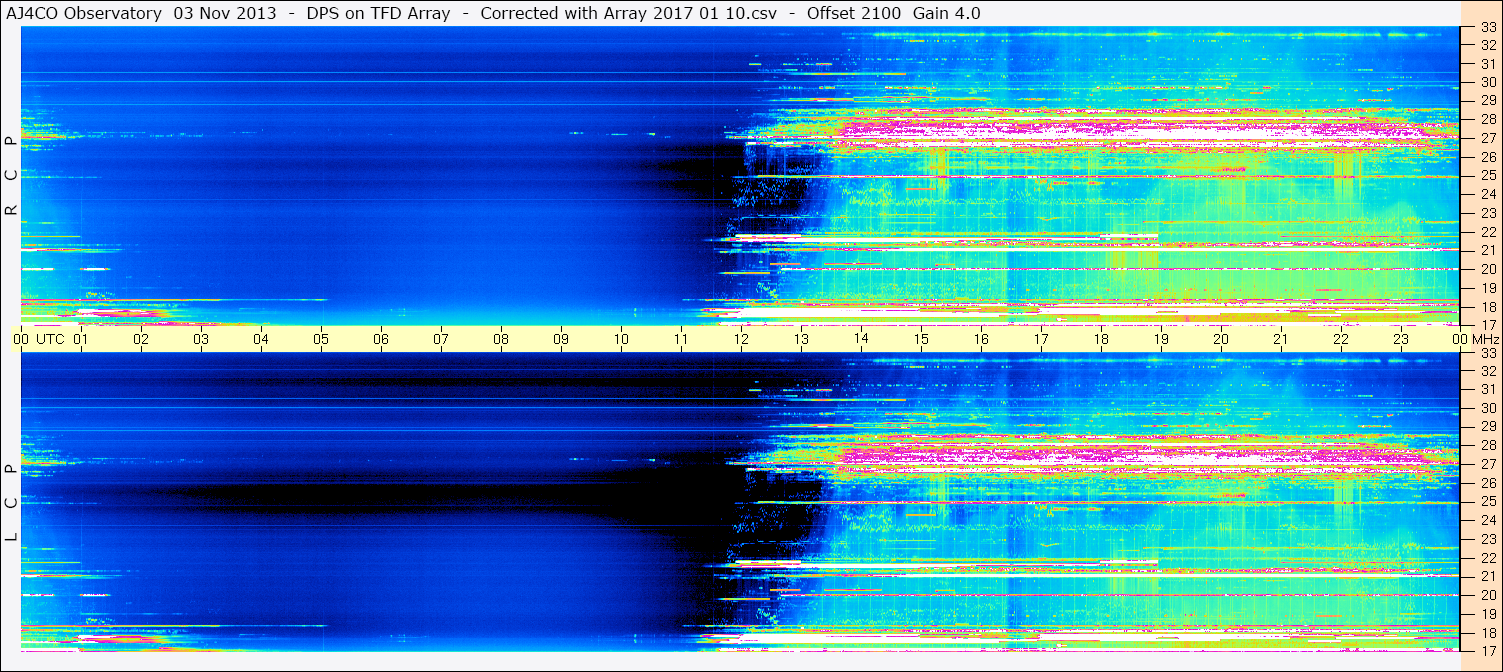The width and height of the screenshot is (1503, 672).
Task: Click the 33 MHz label in LCP panel
Action: (1488, 353)
